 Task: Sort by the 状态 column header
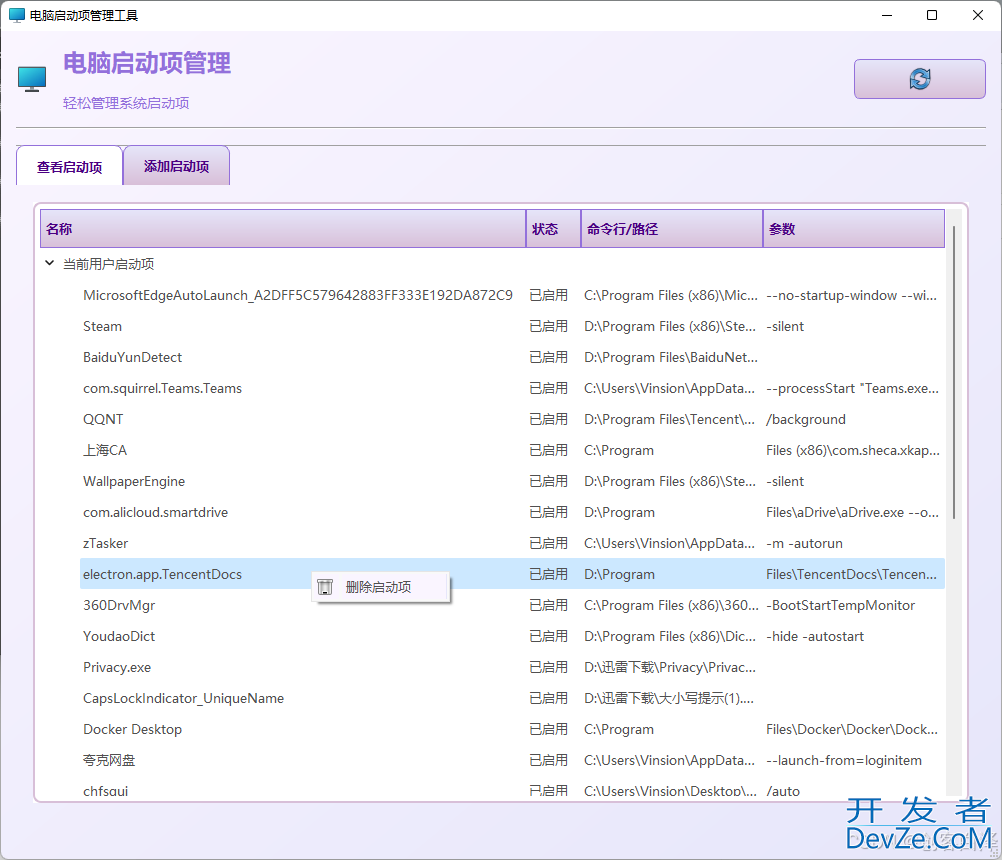coord(553,229)
